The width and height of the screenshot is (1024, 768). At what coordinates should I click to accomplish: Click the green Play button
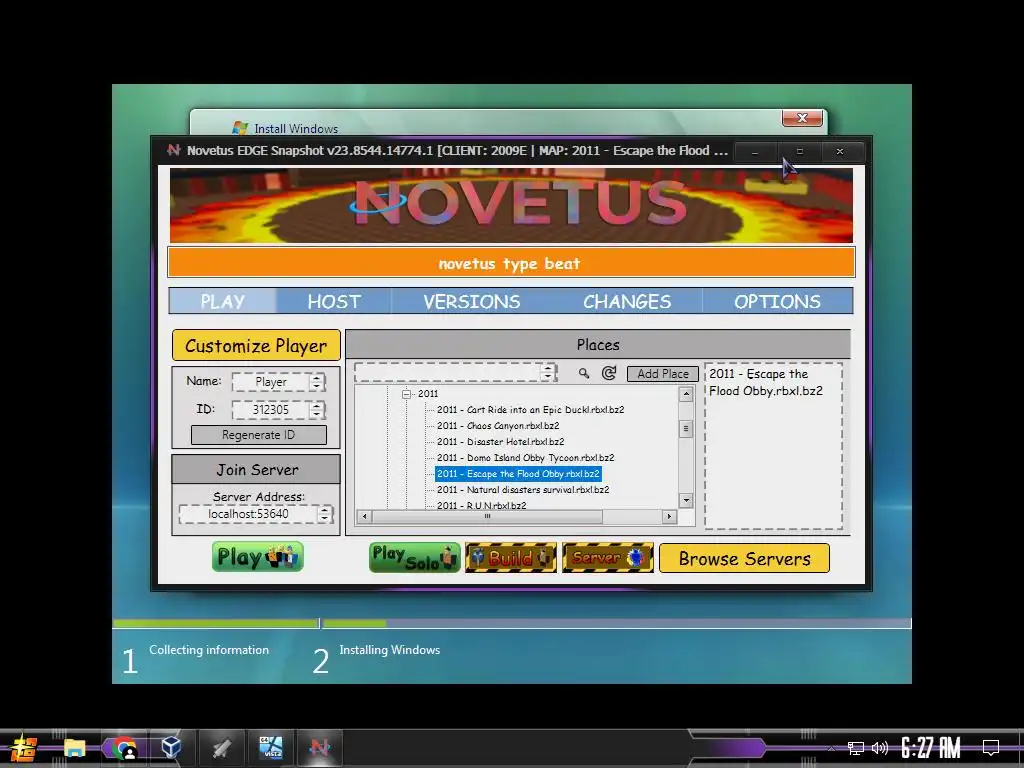257,556
